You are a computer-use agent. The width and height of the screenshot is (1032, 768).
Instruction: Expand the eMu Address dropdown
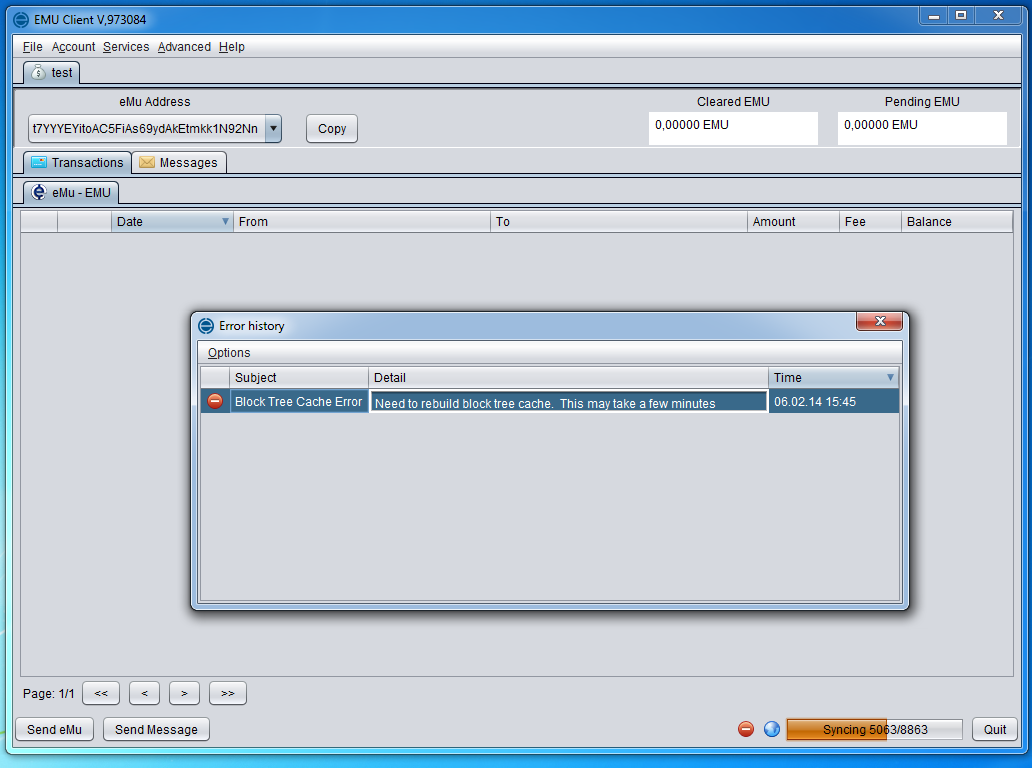[273, 128]
